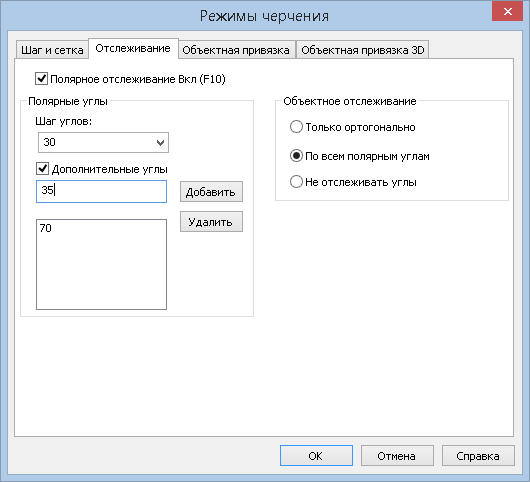Viewport: 530px width, 482px height.
Task: Select the Отслеживание tab
Action: [x=133, y=48]
